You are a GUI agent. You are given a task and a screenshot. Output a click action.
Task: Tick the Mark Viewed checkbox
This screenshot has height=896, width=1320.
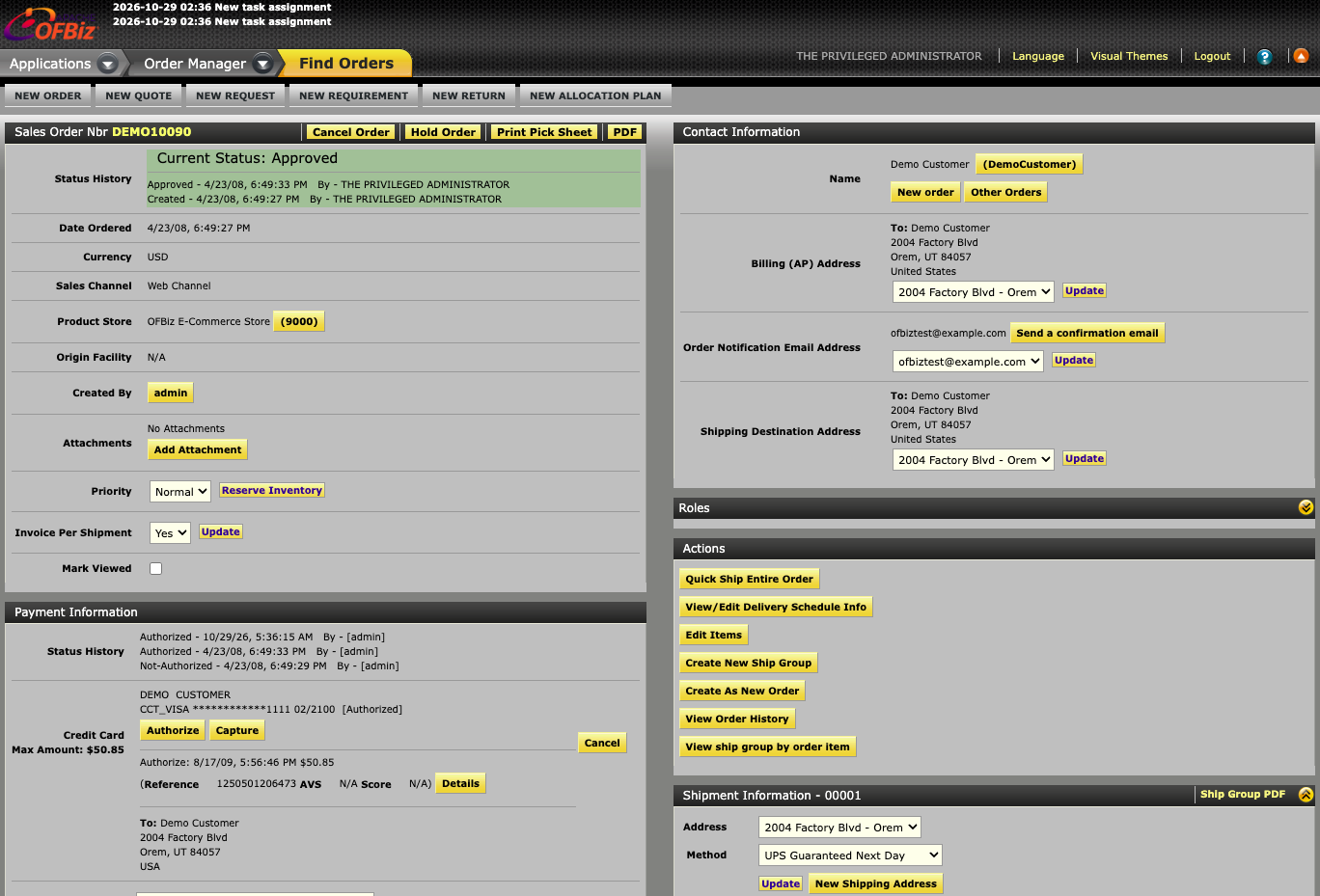click(155, 568)
